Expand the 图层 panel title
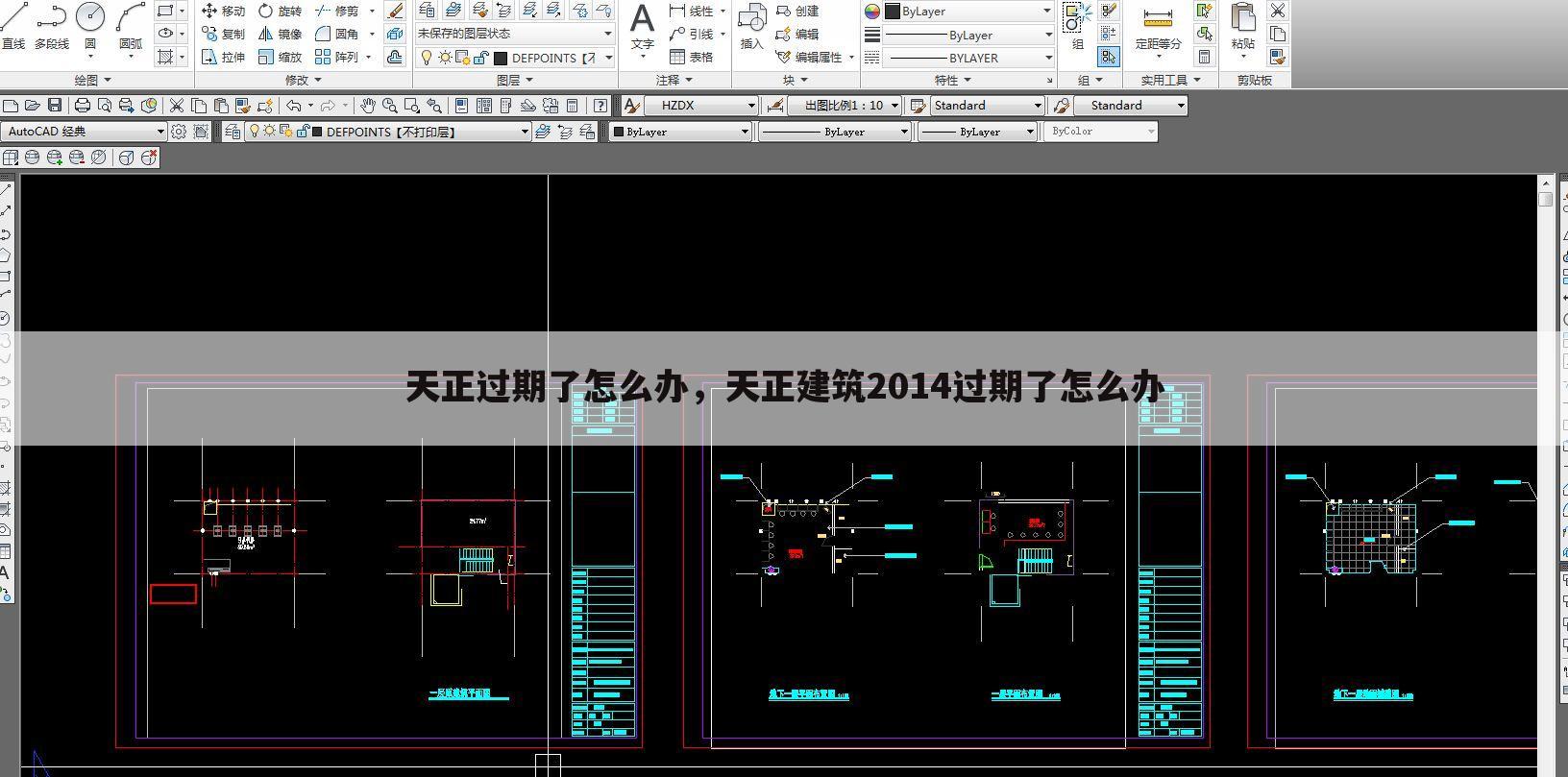1568x777 pixels. 515,81
